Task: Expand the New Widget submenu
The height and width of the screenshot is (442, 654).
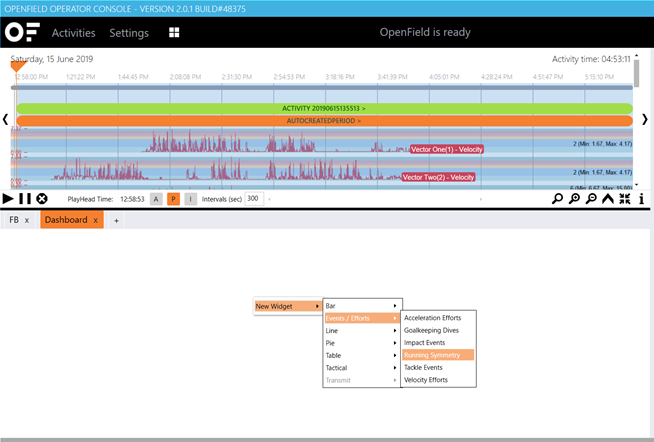Action: [287, 306]
